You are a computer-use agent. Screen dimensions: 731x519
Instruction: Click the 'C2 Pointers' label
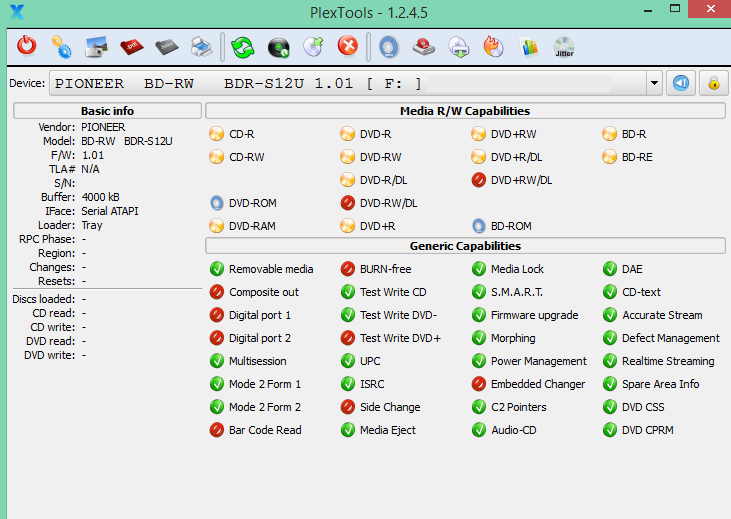pyautogui.click(x=519, y=407)
